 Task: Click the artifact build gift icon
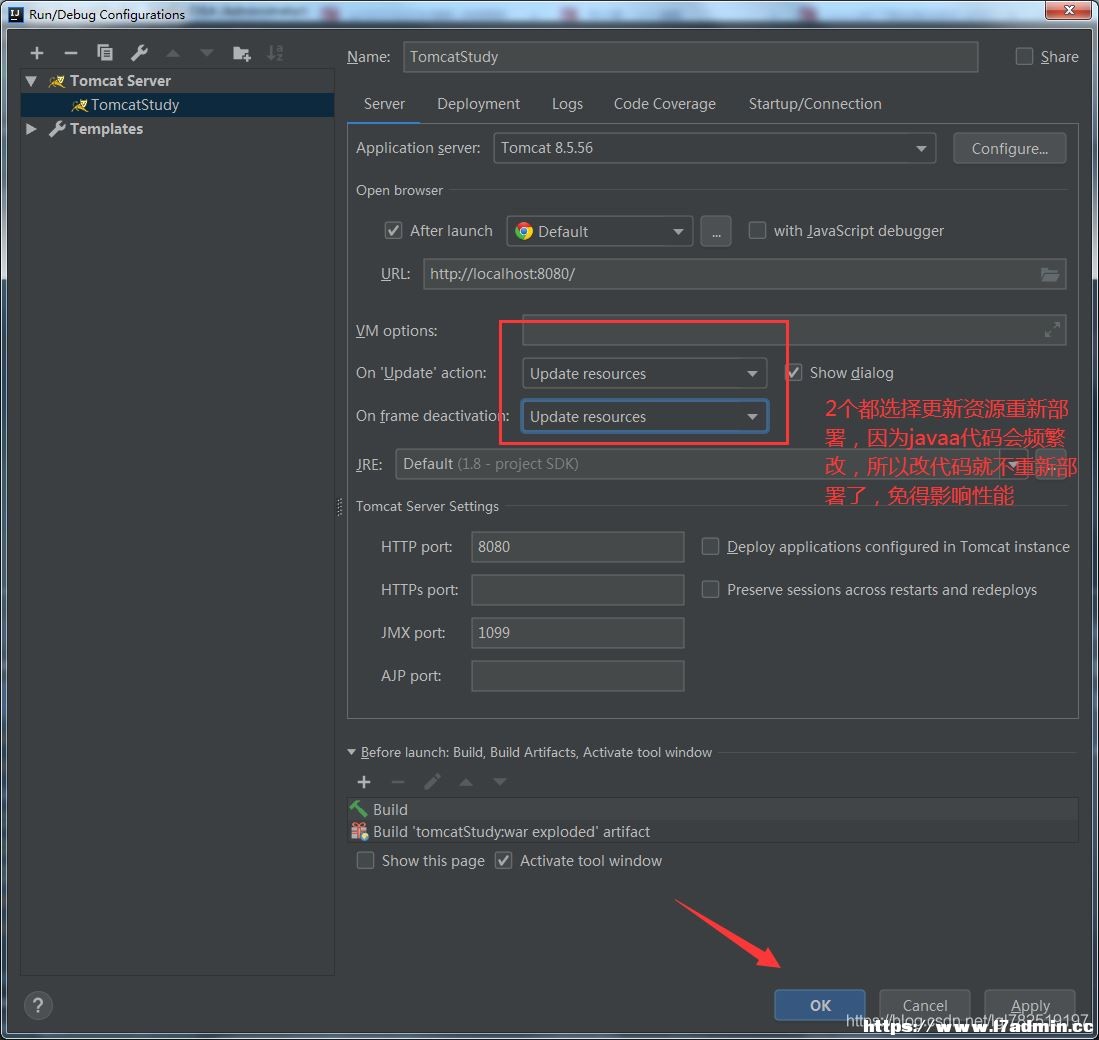360,831
